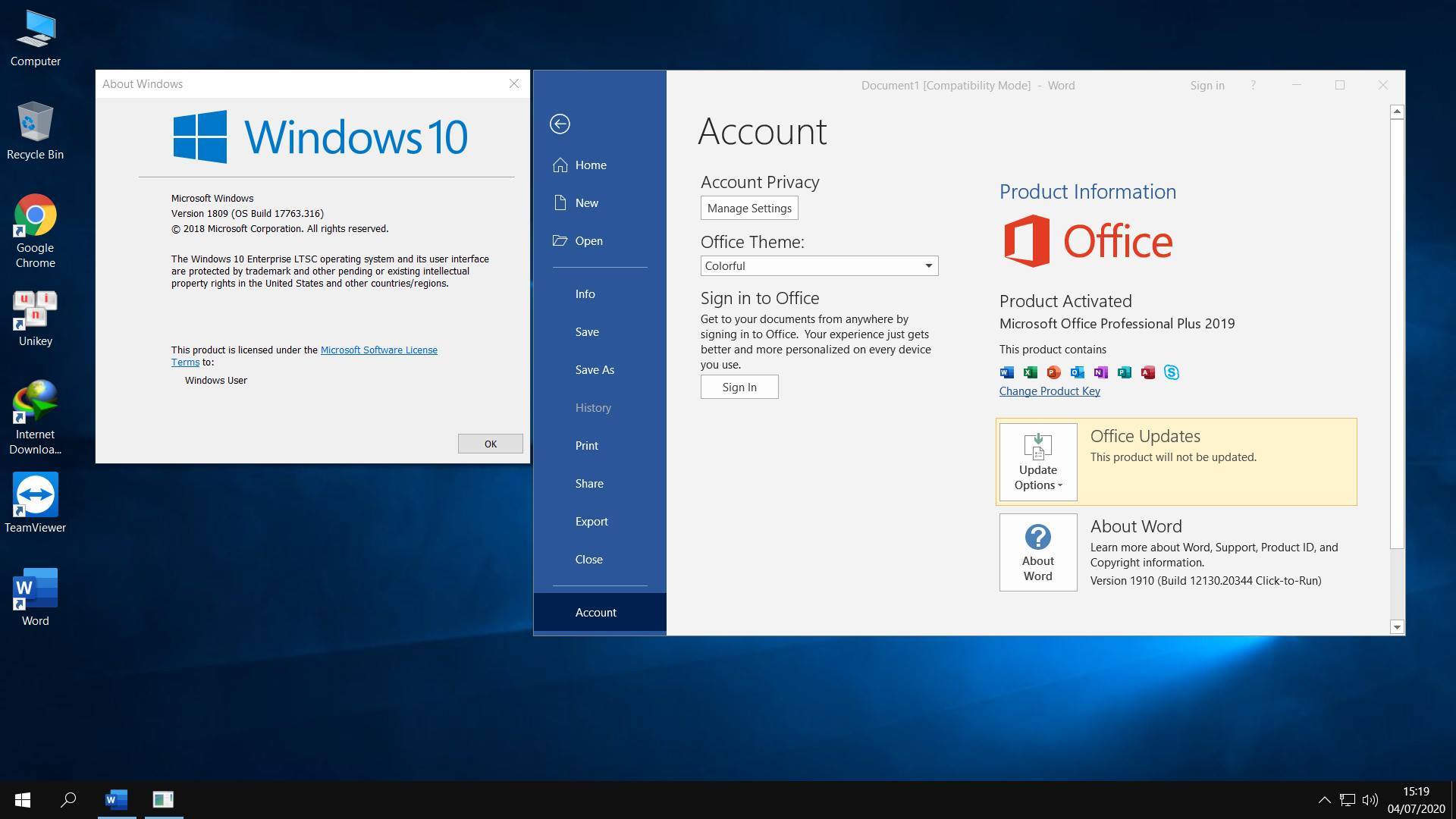Switch to Word on the taskbar
Viewport: 1456px width, 819px height.
117,799
